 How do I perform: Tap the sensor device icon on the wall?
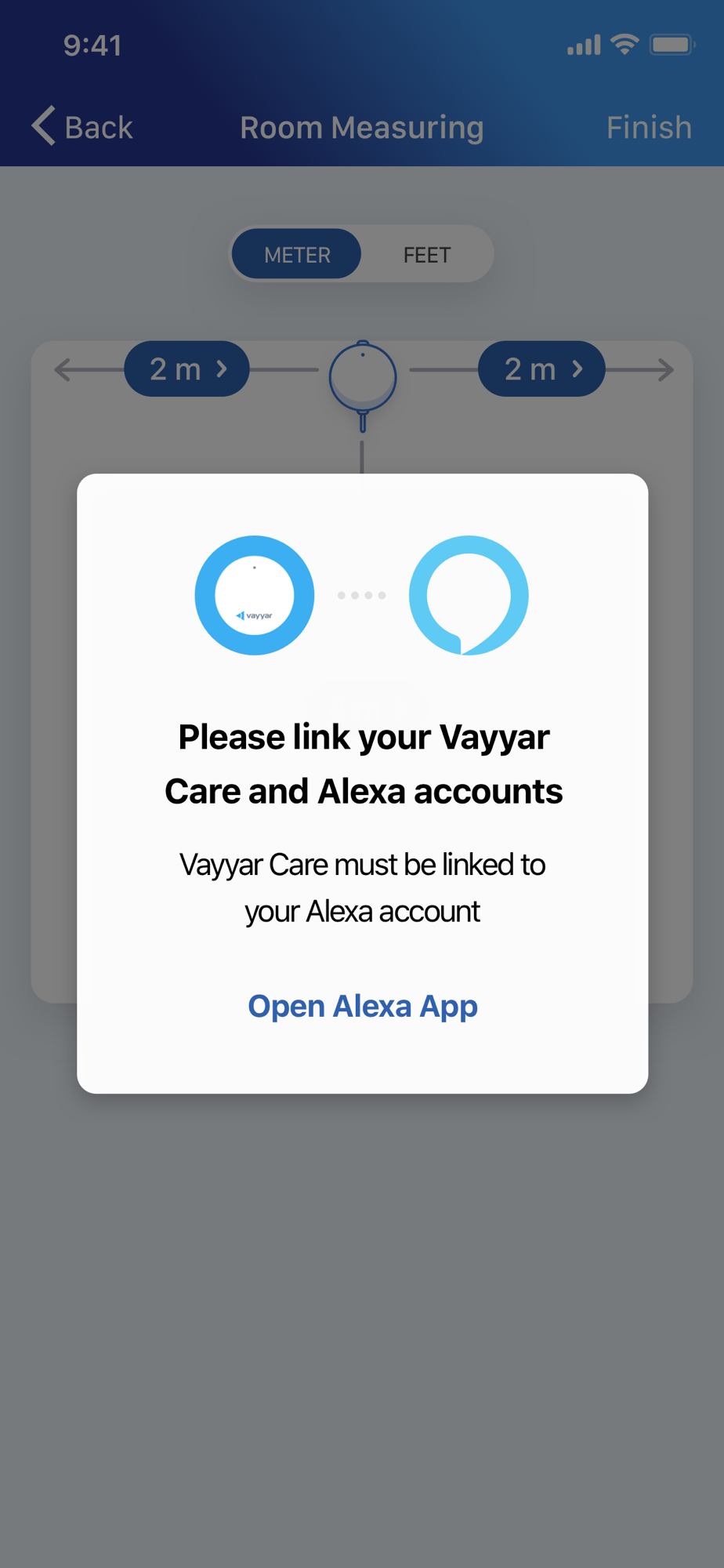[x=363, y=385]
